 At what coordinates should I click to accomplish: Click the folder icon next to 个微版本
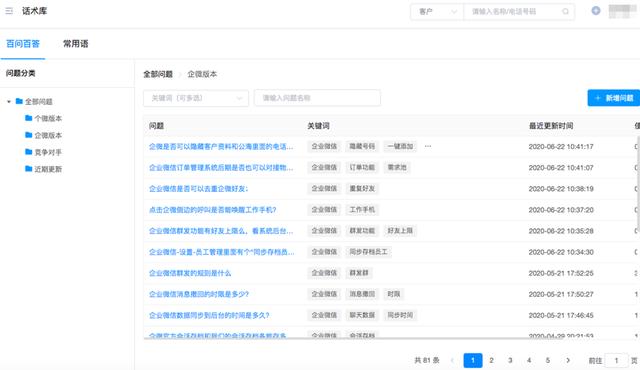point(29,118)
